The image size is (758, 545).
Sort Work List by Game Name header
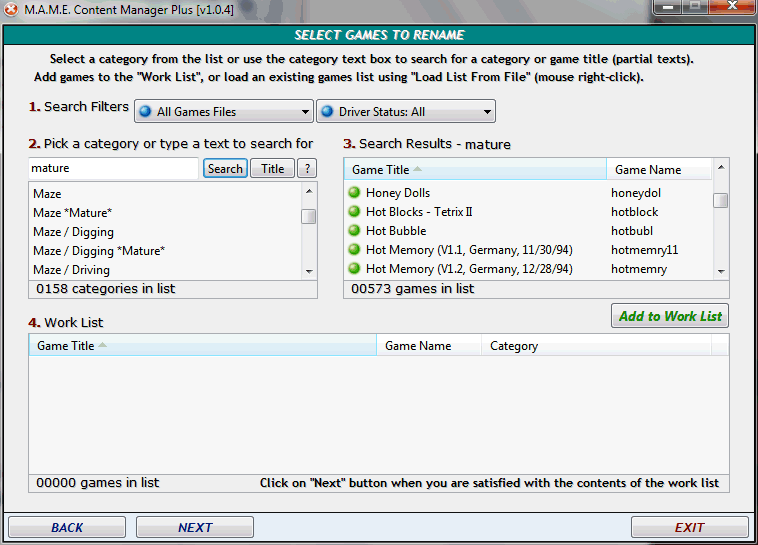pos(429,345)
